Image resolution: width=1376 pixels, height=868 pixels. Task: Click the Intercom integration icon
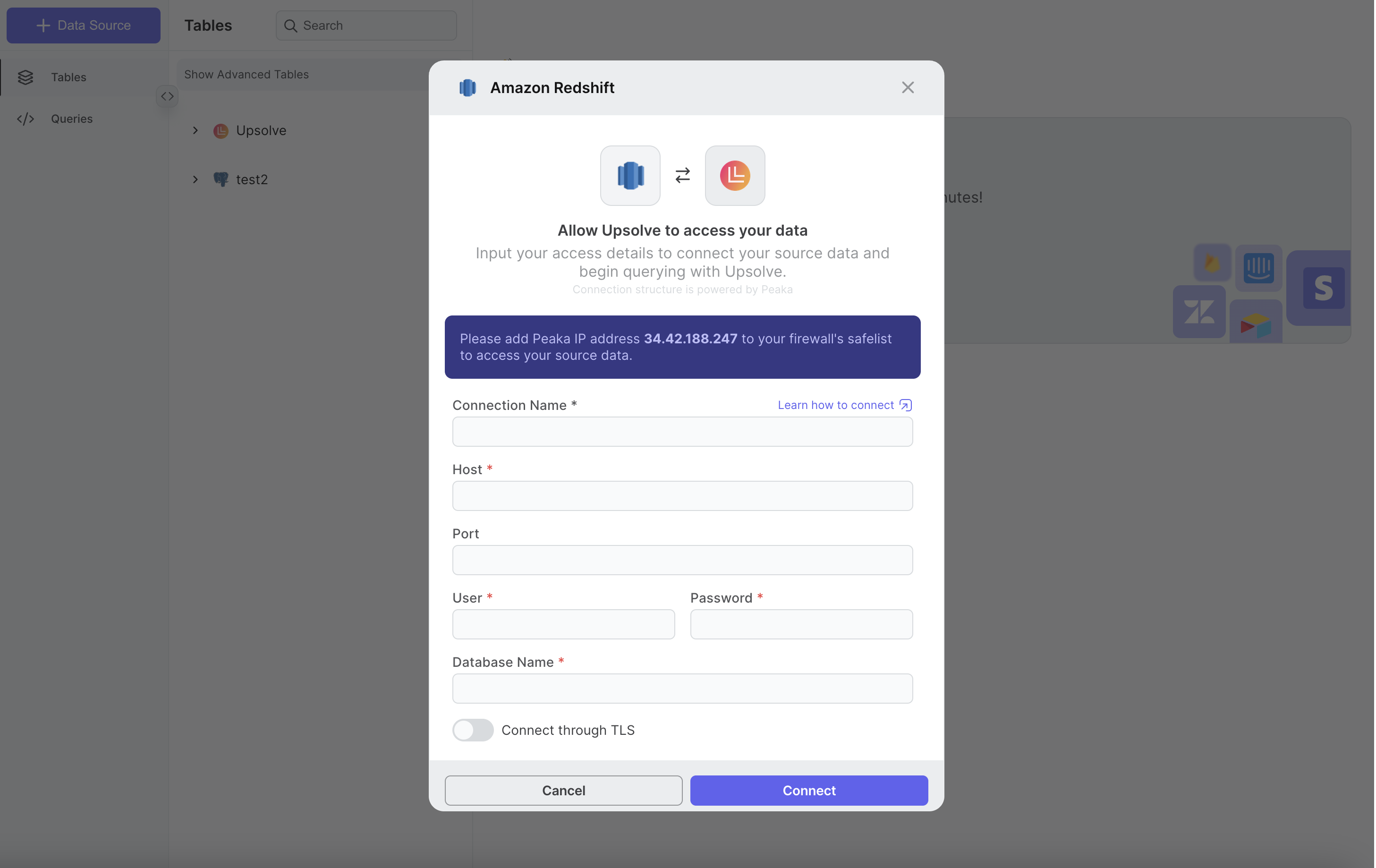pyautogui.click(x=1258, y=267)
